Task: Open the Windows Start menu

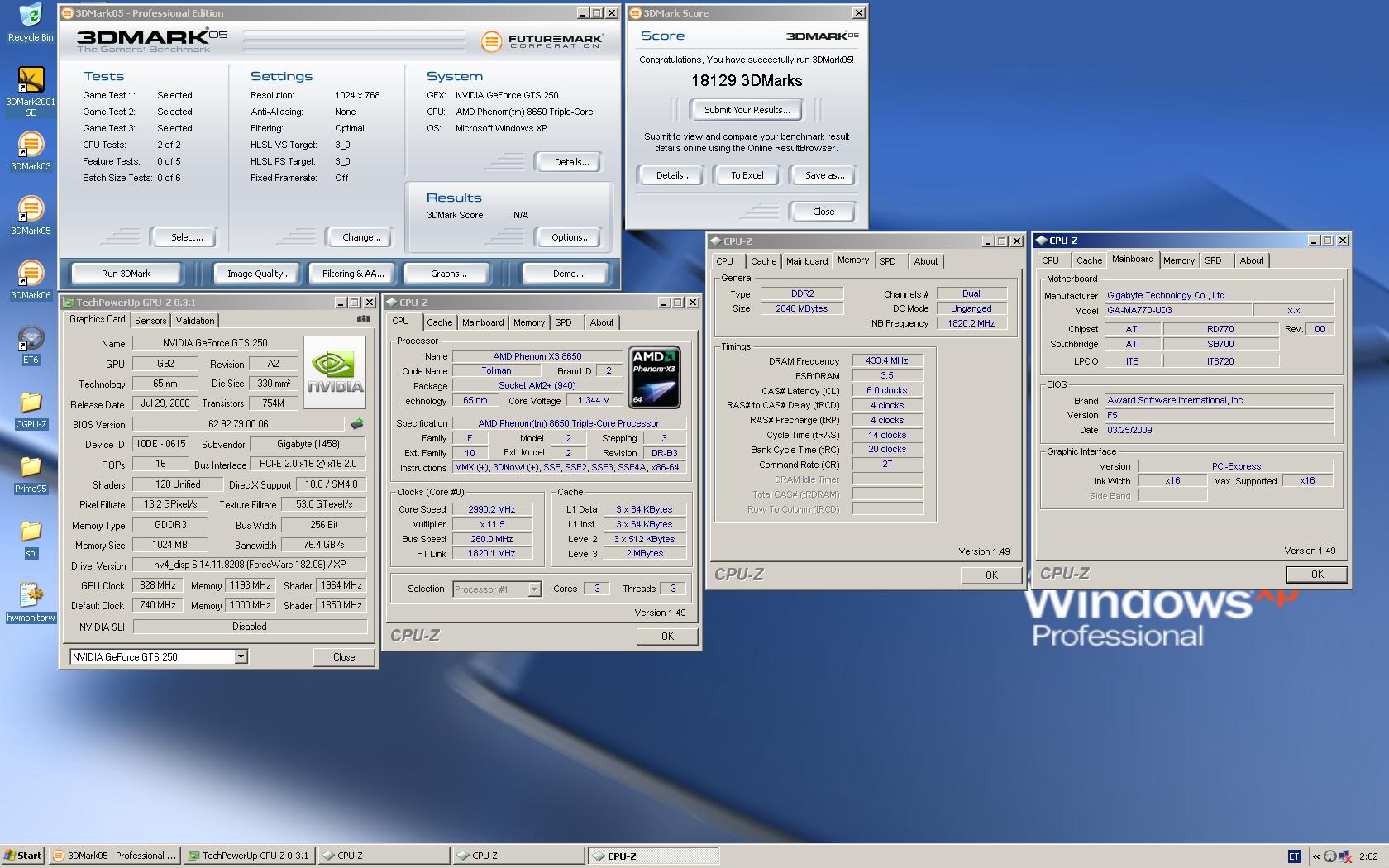Action: pos(22,856)
